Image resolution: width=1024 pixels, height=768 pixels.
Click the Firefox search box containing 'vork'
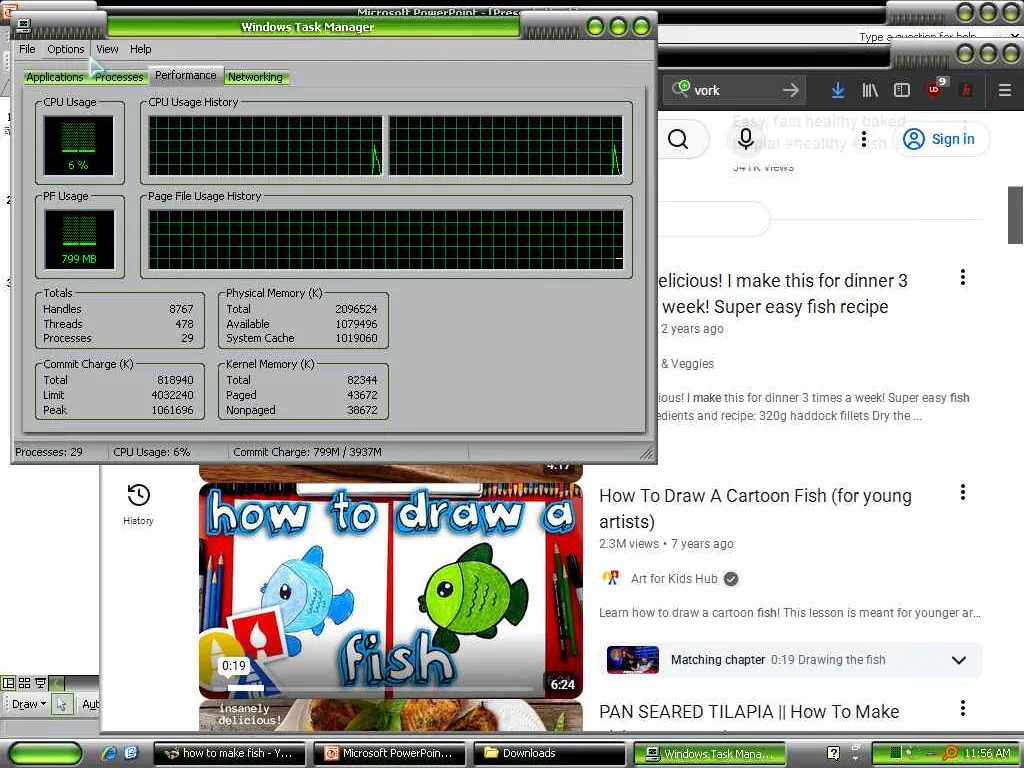point(735,90)
